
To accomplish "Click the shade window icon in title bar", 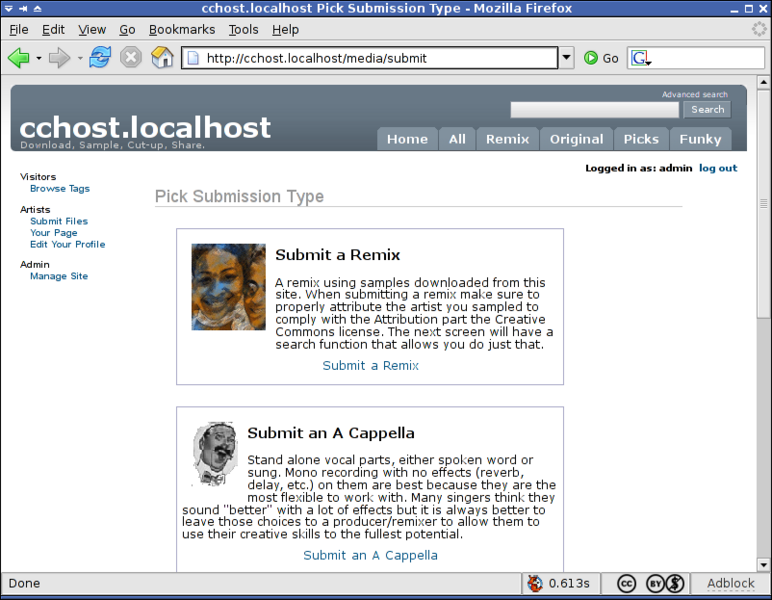I will 38,8.
